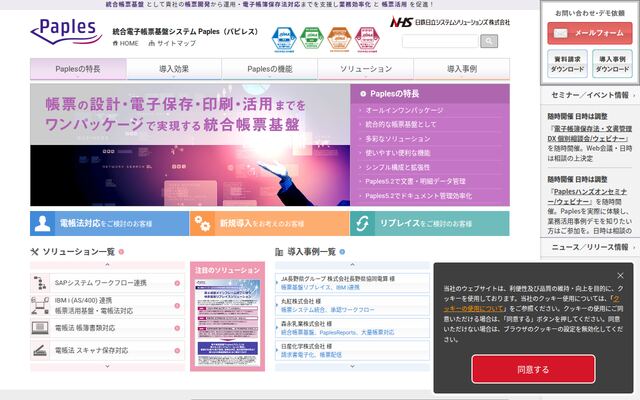The height and width of the screenshot is (400, 640).
Task: Click the Paples logo
Action: (66, 32)
